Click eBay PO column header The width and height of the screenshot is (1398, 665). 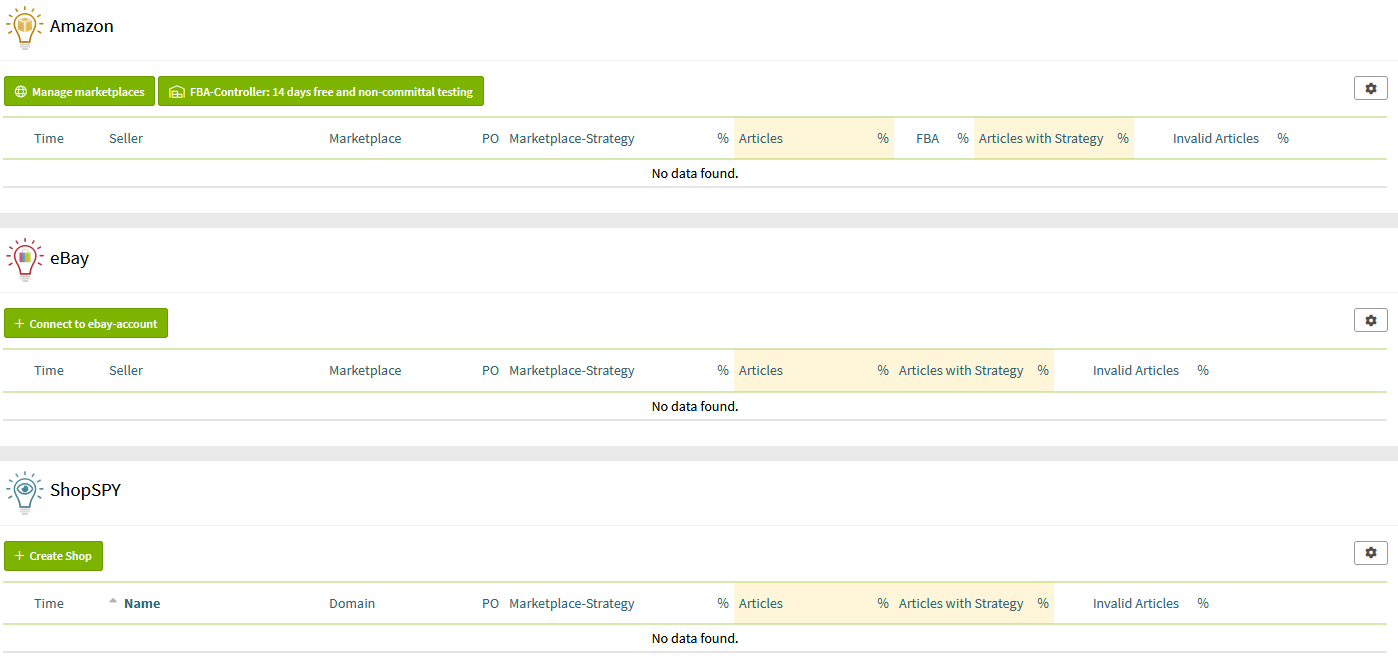[490, 370]
